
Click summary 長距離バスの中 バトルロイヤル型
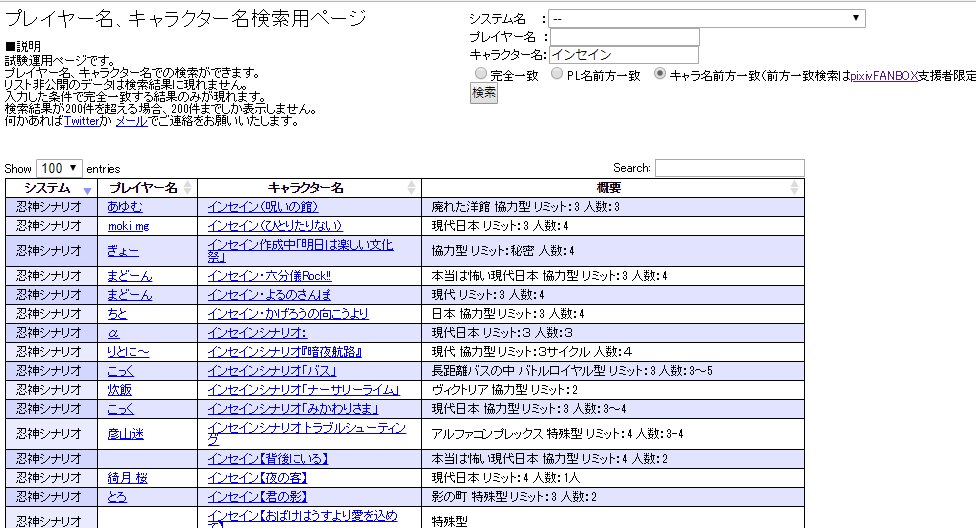pos(572,371)
